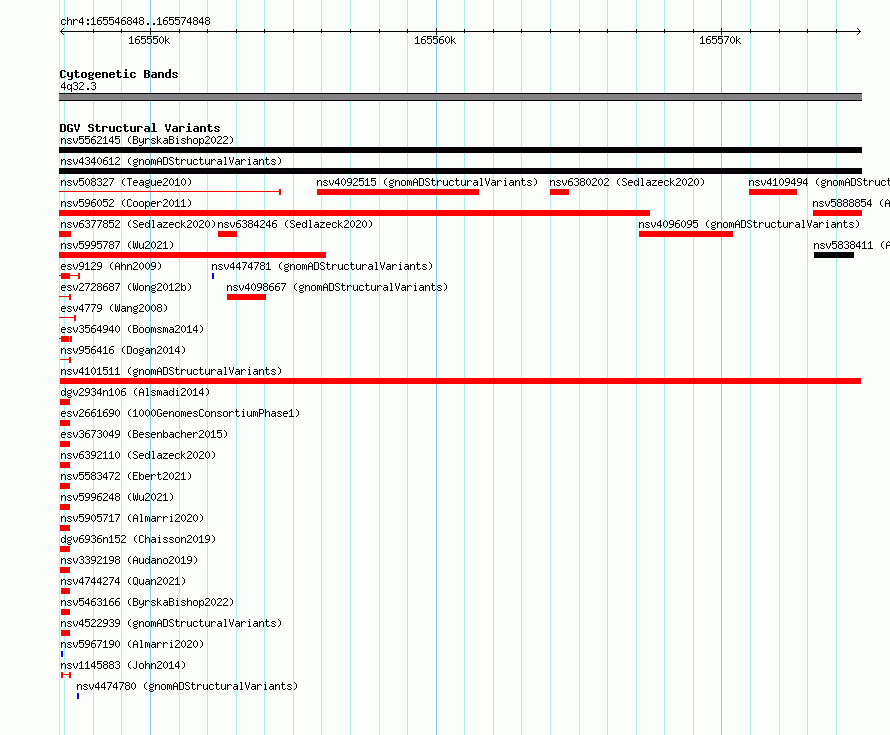Viewport: 890px width, 735px height.
Task: Click the chr4:165546848..165574848 coordinate label
Action: click(x=135, y=21)
